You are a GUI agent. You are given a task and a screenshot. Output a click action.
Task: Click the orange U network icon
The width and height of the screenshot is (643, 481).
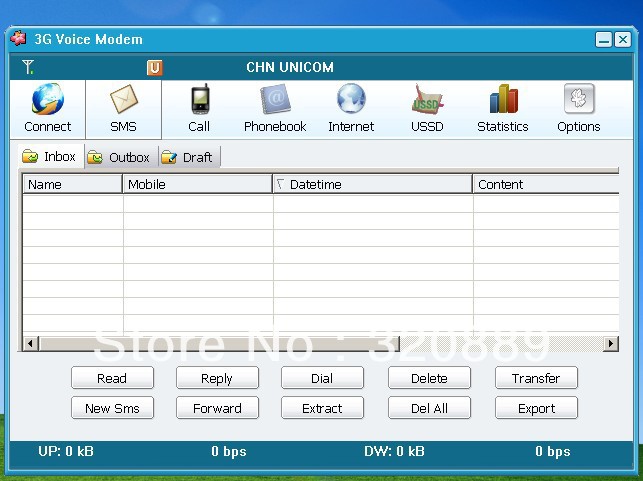coord(155,68)
